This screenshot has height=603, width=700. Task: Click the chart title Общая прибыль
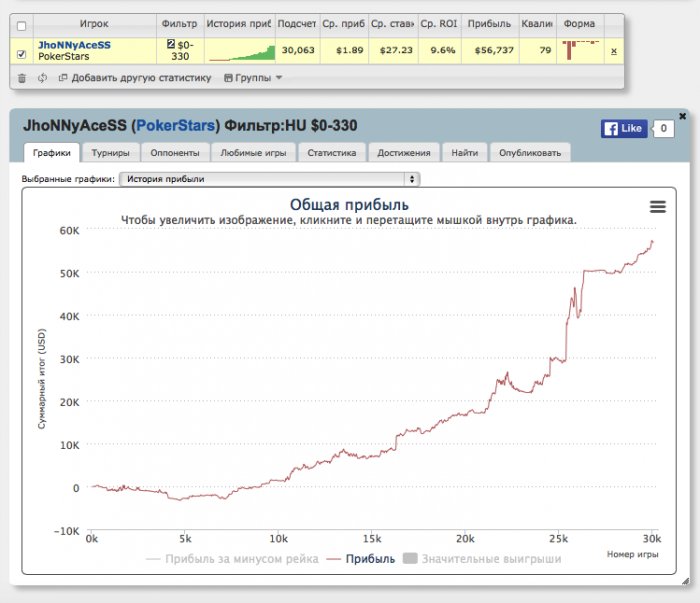[x=349, y=204]
